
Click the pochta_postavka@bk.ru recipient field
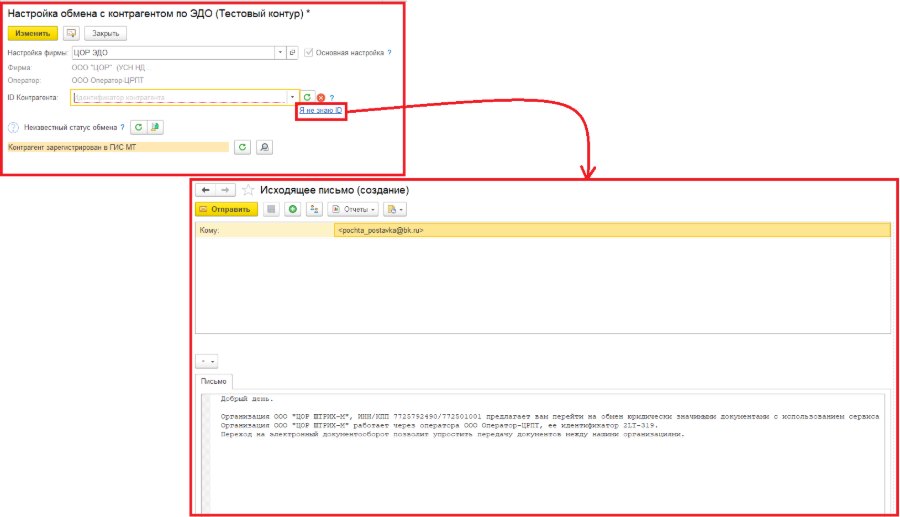612,230
